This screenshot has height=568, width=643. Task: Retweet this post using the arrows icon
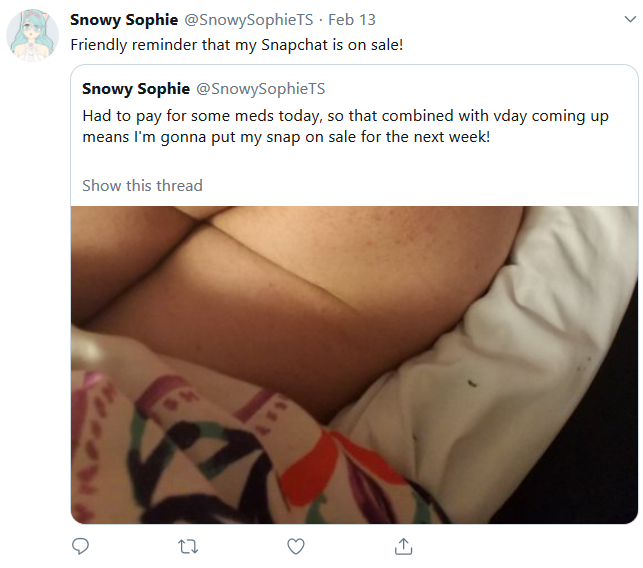[x=188, y=547]
